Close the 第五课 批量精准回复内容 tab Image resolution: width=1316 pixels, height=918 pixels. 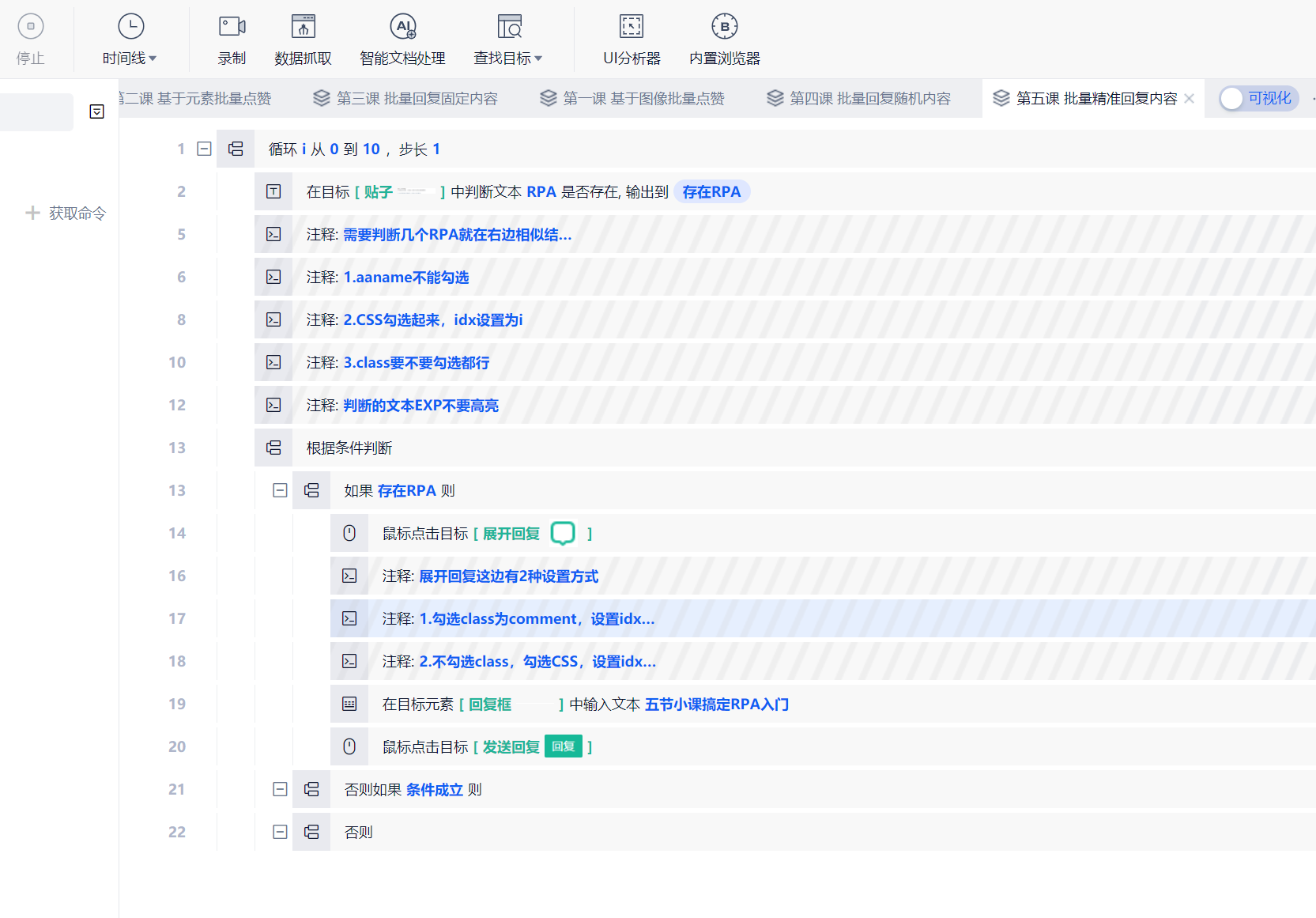[x=1189, y=99]
